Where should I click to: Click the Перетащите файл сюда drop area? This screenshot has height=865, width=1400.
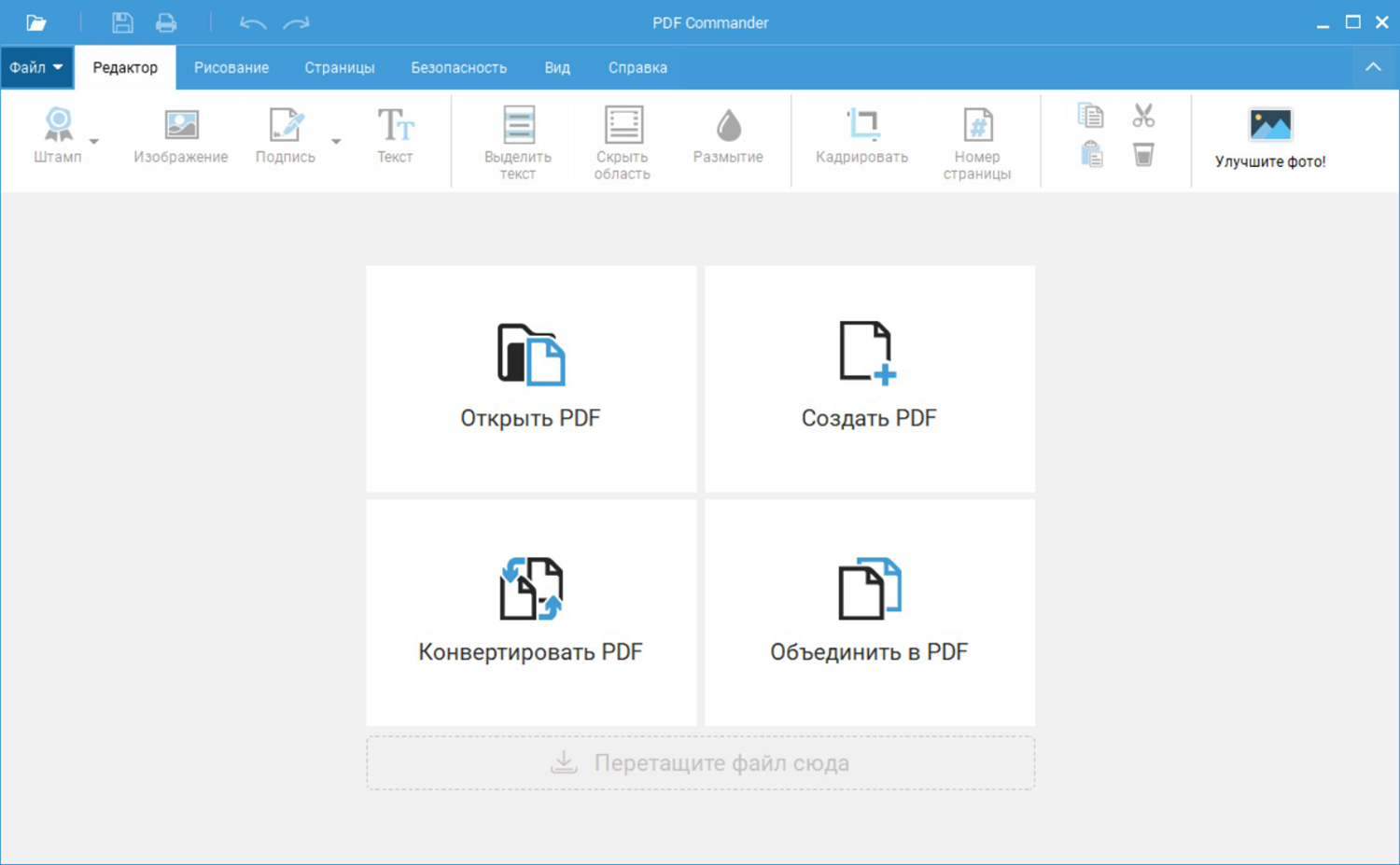701,763
